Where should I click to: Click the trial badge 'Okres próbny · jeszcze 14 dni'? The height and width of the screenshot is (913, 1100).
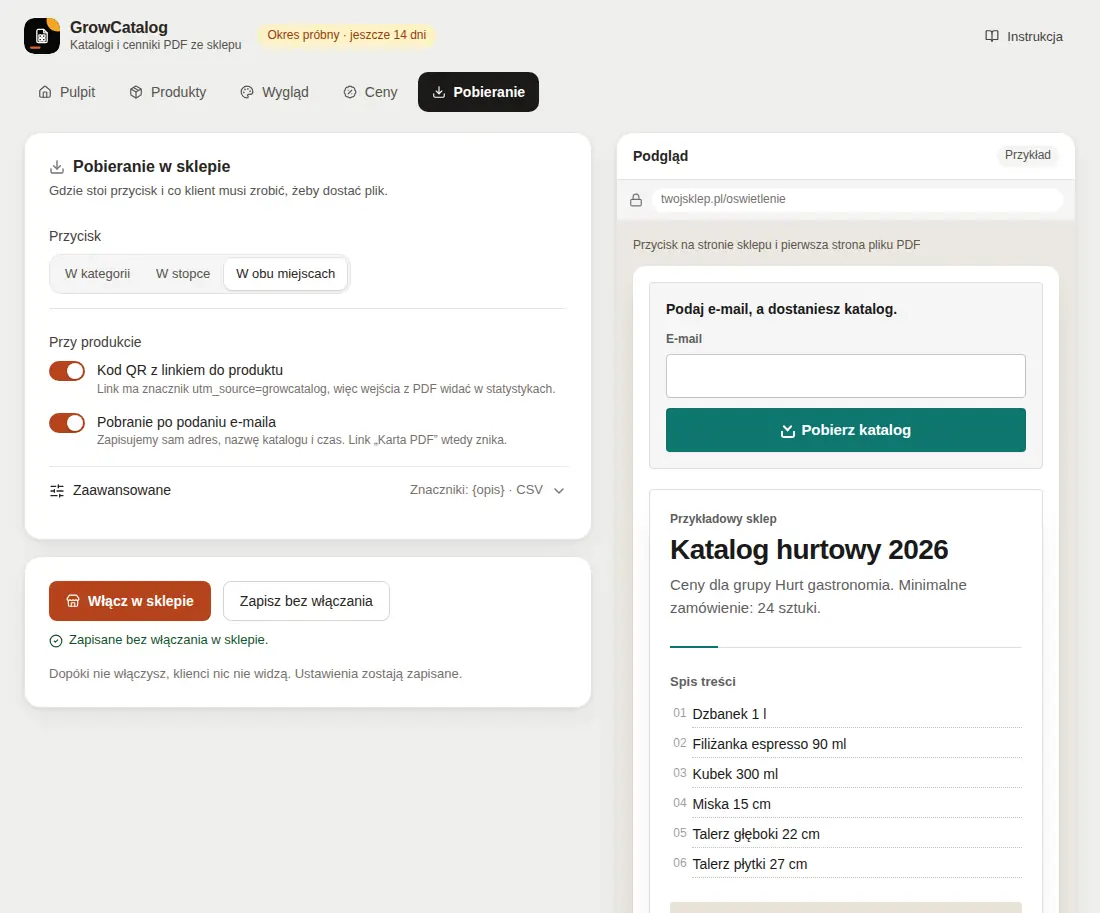(x=347, y=35)
